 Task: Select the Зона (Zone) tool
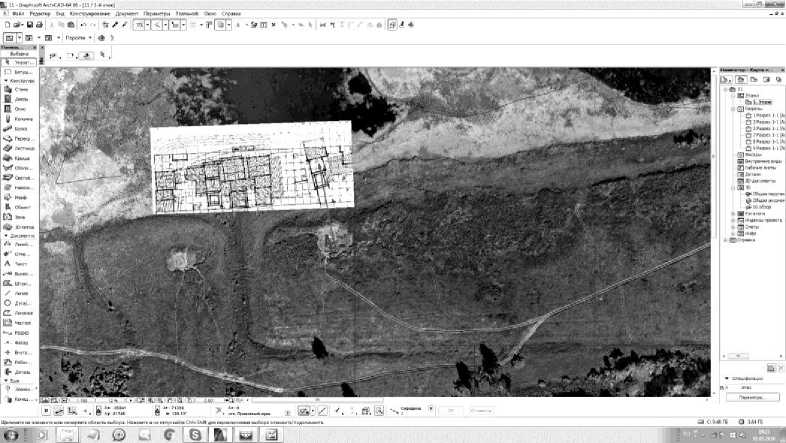19,217
